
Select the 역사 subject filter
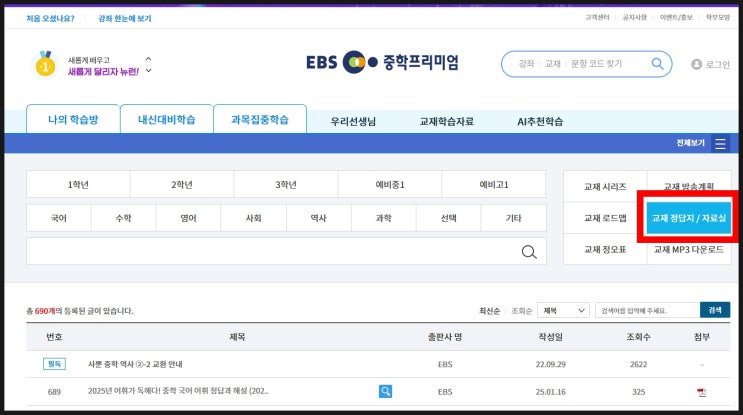(x=318, y=218)
